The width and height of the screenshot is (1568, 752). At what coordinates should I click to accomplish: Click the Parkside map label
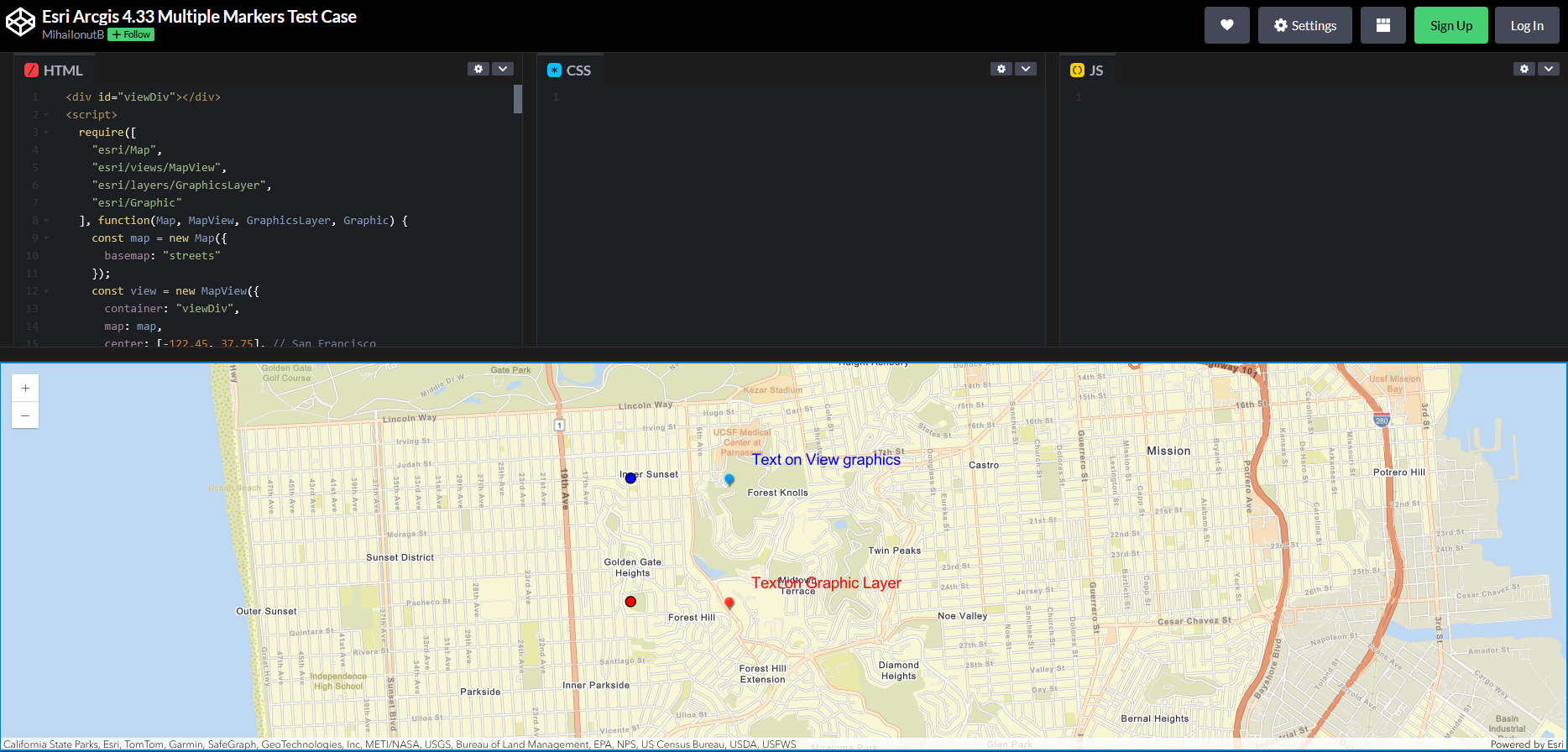[480, 692]
